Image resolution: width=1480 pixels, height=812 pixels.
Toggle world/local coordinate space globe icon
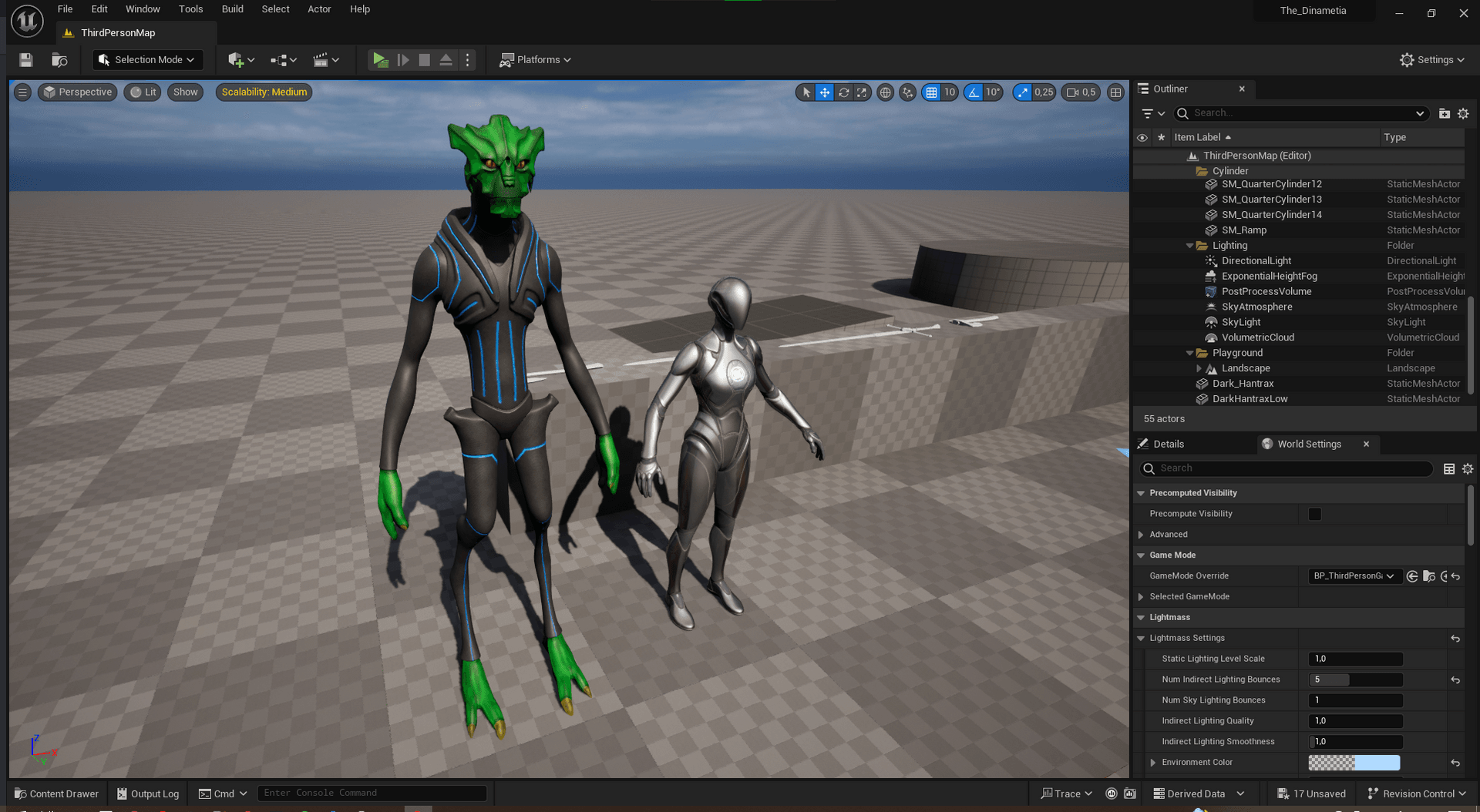click(886, 92)
